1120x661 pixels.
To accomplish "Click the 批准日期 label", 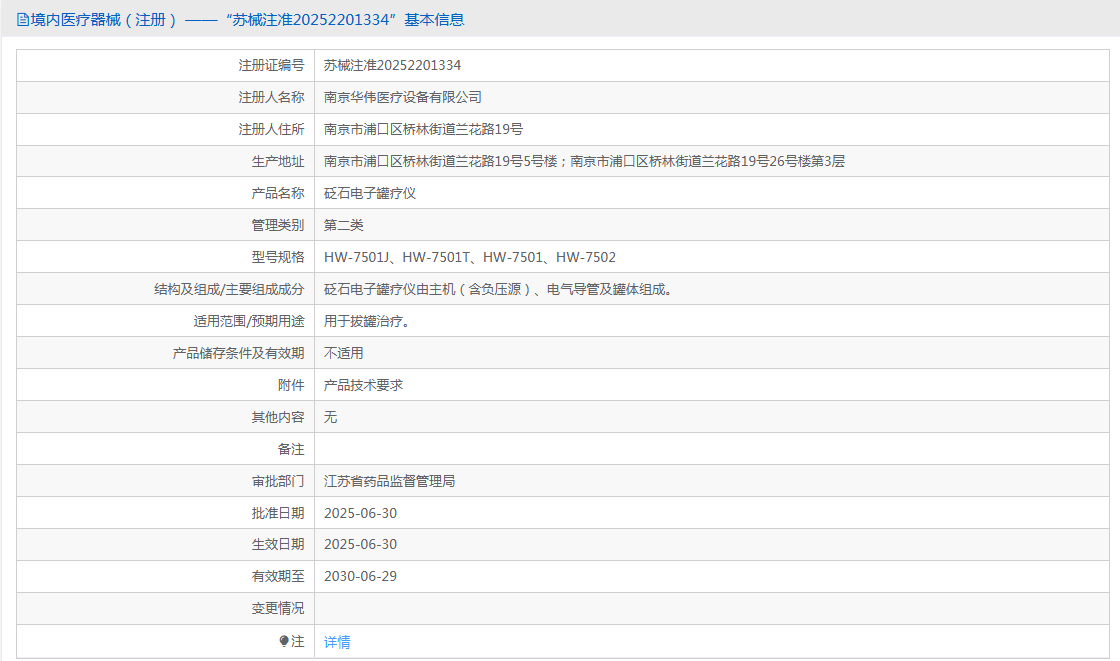I will click(x=278, y=513).
